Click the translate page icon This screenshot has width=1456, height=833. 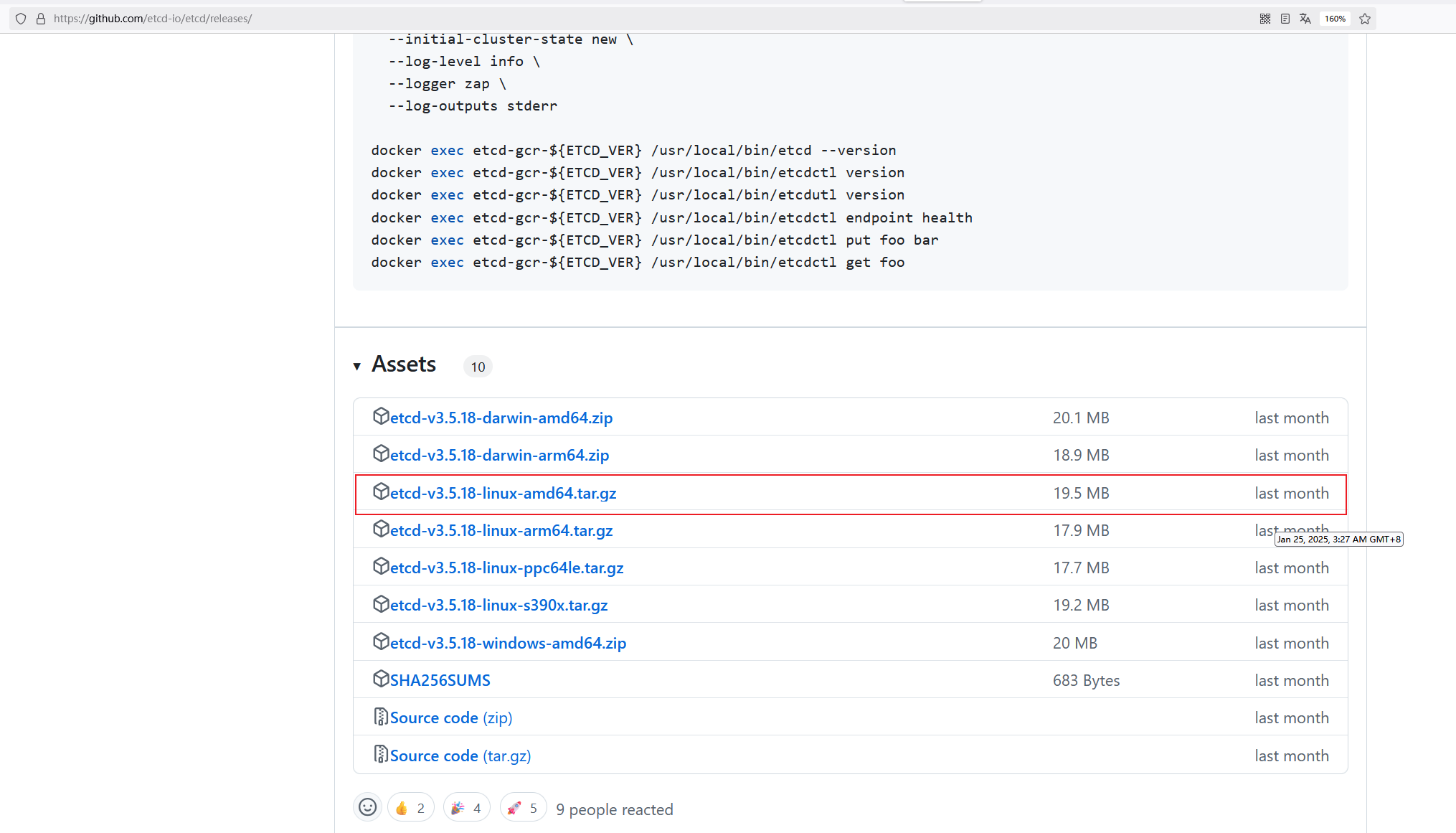(x=1305, y=19)
